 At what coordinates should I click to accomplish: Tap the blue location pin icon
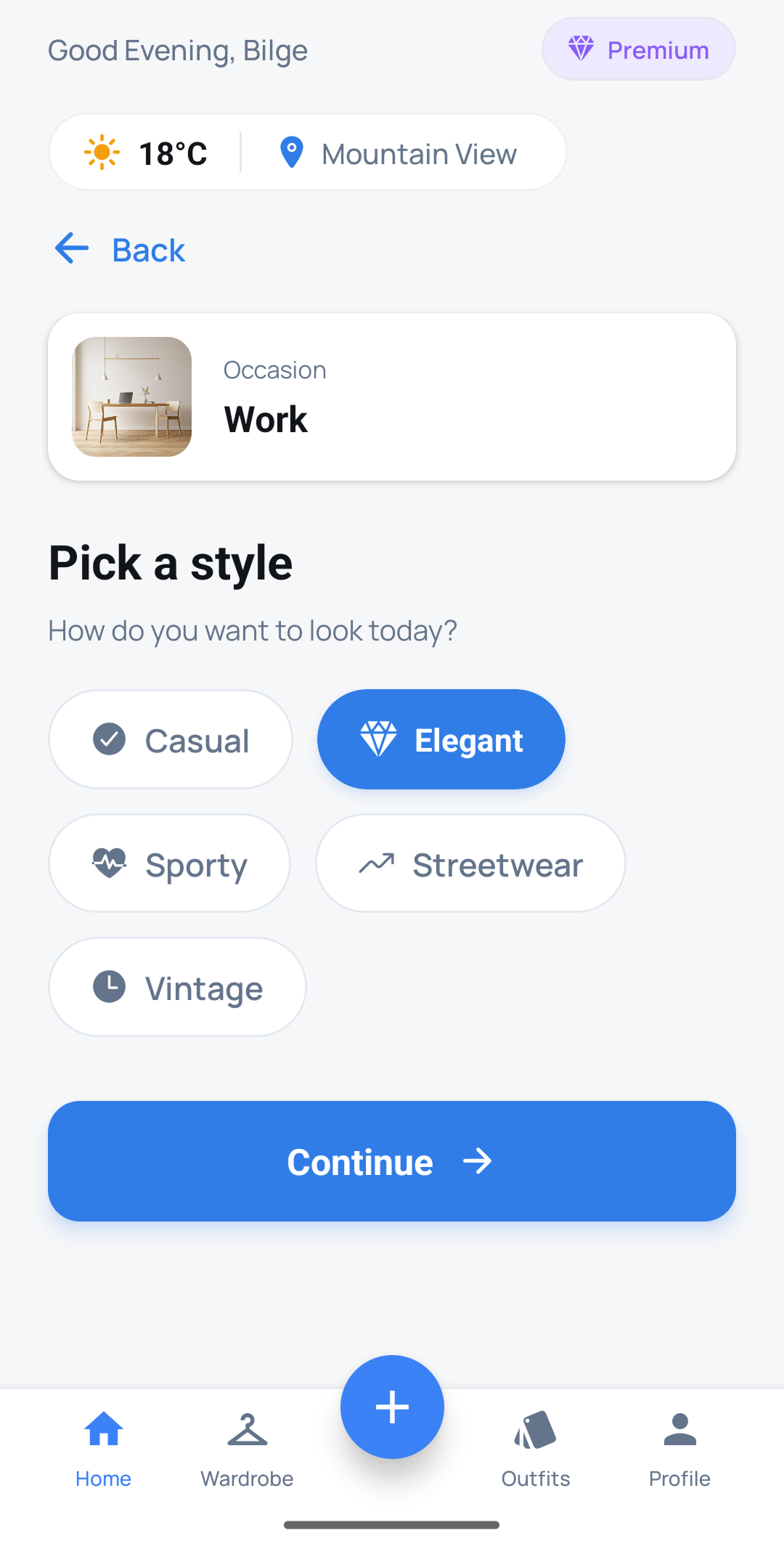tap(291, 153)
